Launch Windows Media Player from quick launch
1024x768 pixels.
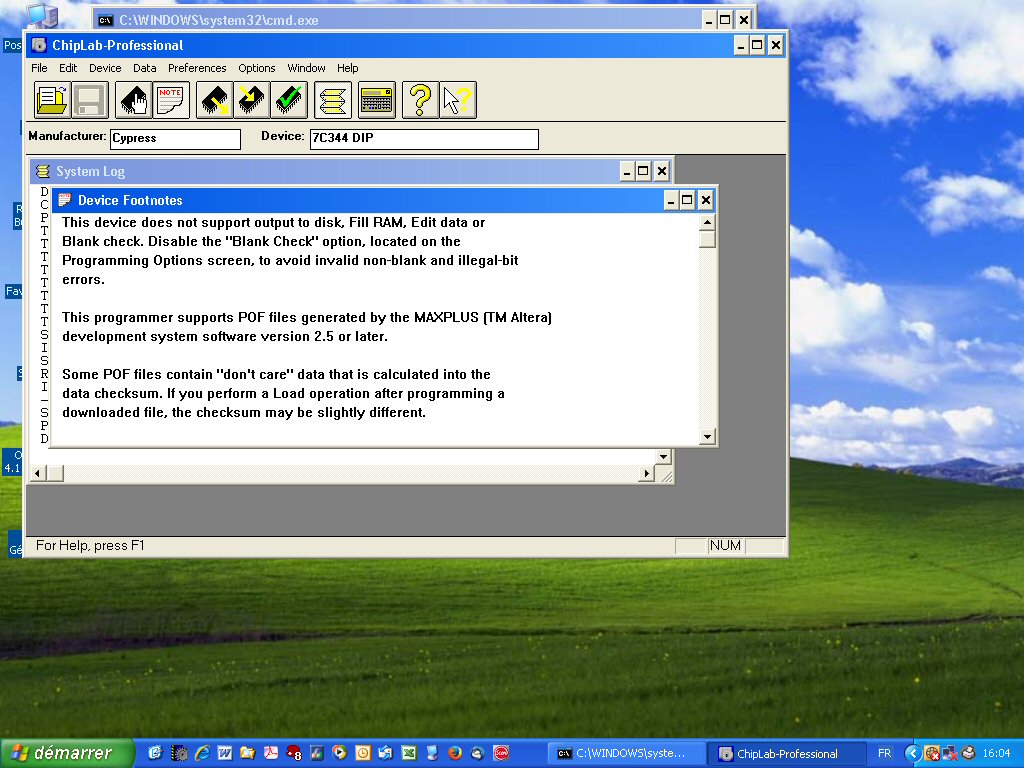point(339,753)
